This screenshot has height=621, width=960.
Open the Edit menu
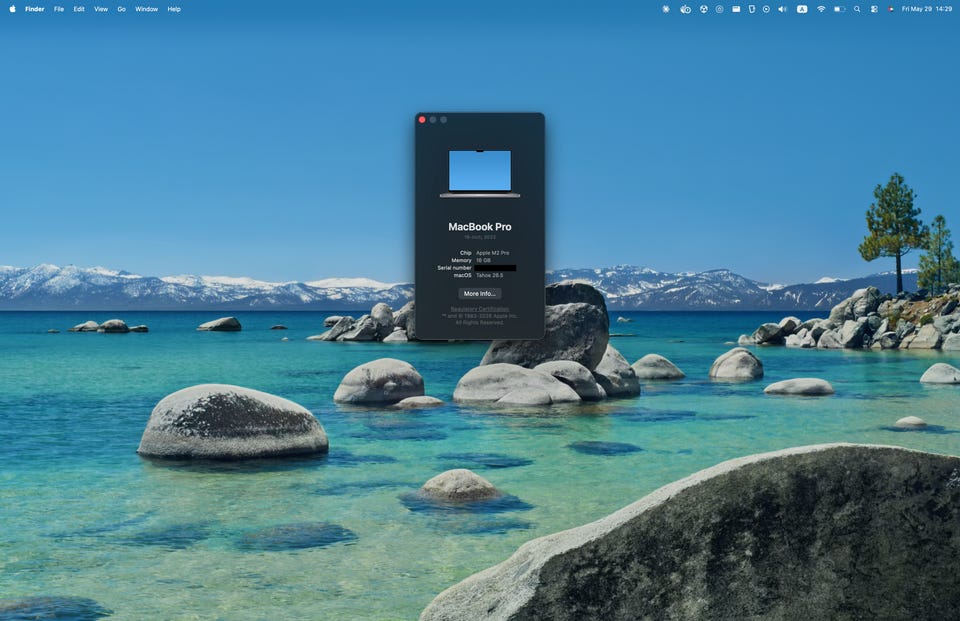(79, 9)
